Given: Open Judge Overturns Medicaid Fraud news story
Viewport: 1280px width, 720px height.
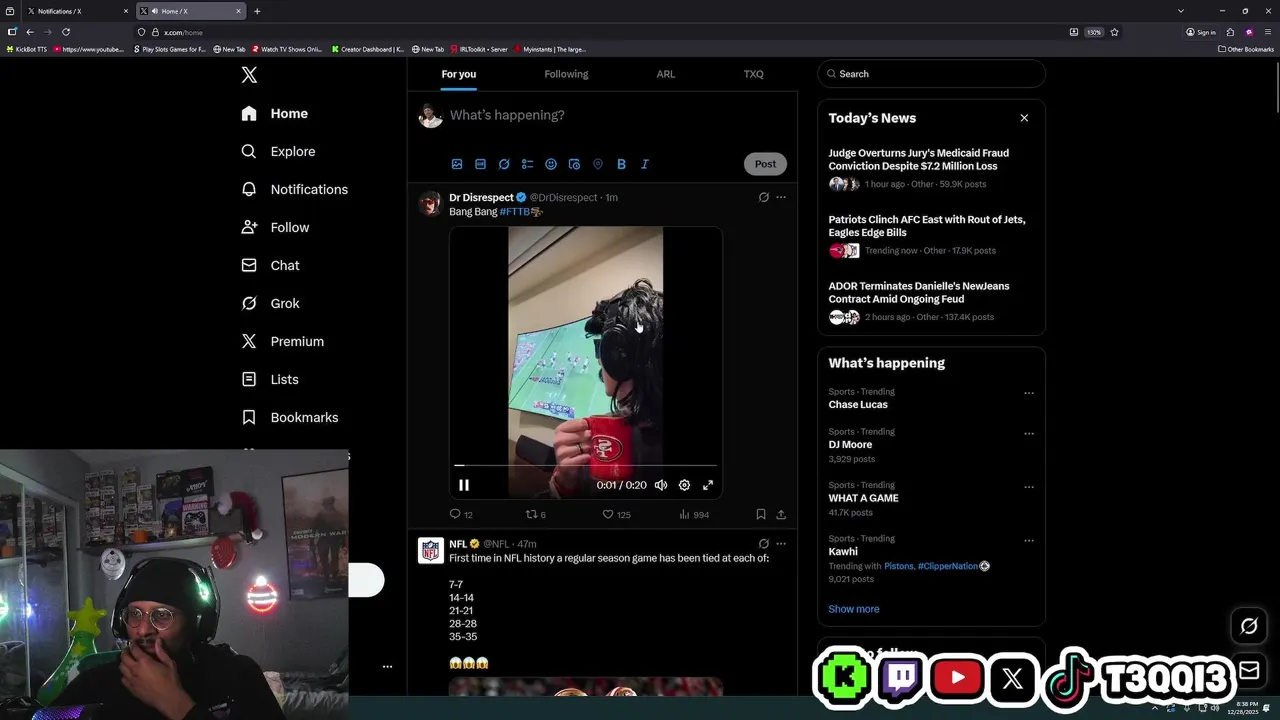Looking at the screenshot, I should (930, 170).
